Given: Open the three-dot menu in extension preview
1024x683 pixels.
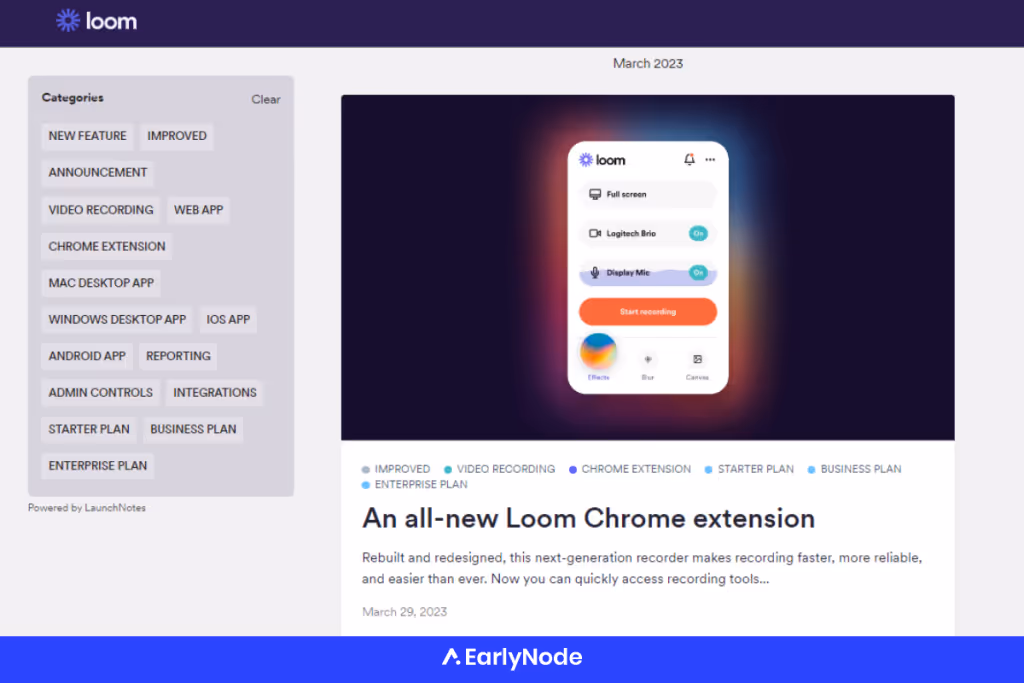Looking at the screenshot, I should pos(710,160).
